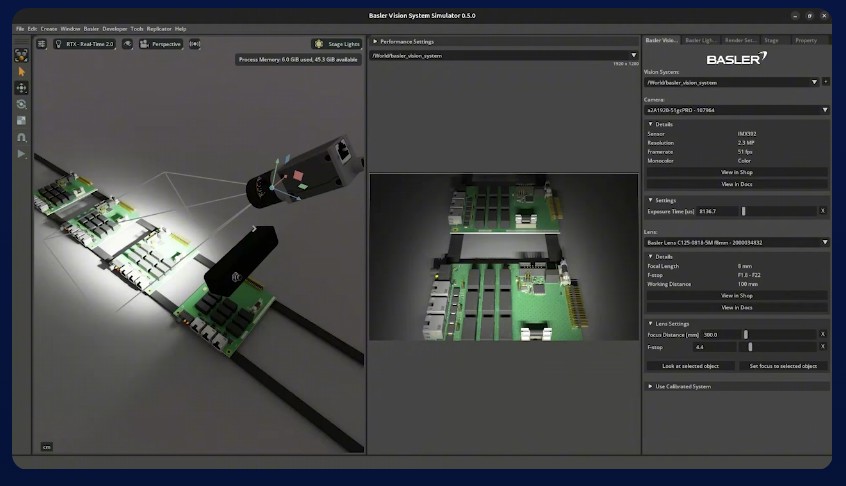Open the Help menu
Viewport: 846px width, 486px height.
pos(180,29)
